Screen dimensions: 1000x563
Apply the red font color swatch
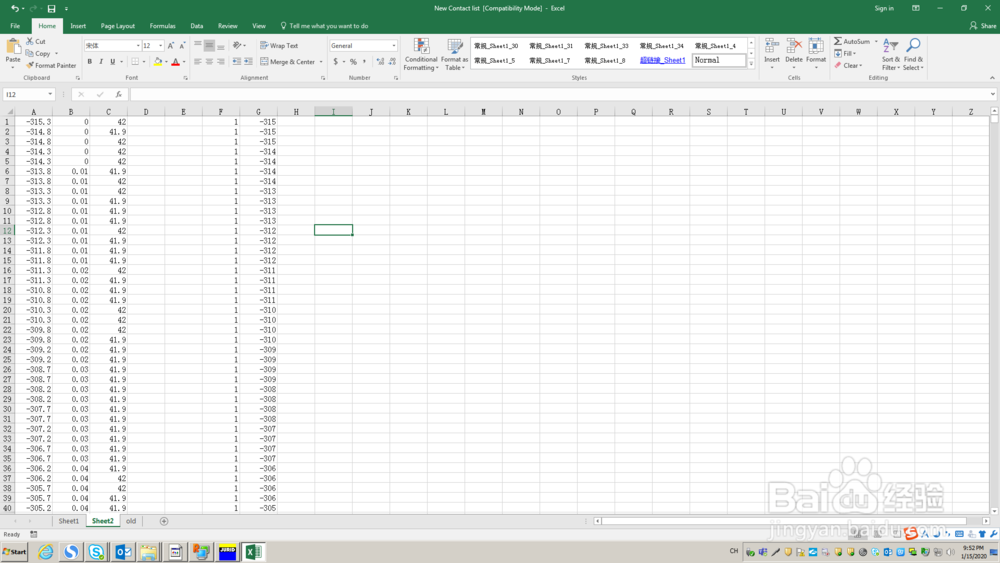(x=175, y=62)
